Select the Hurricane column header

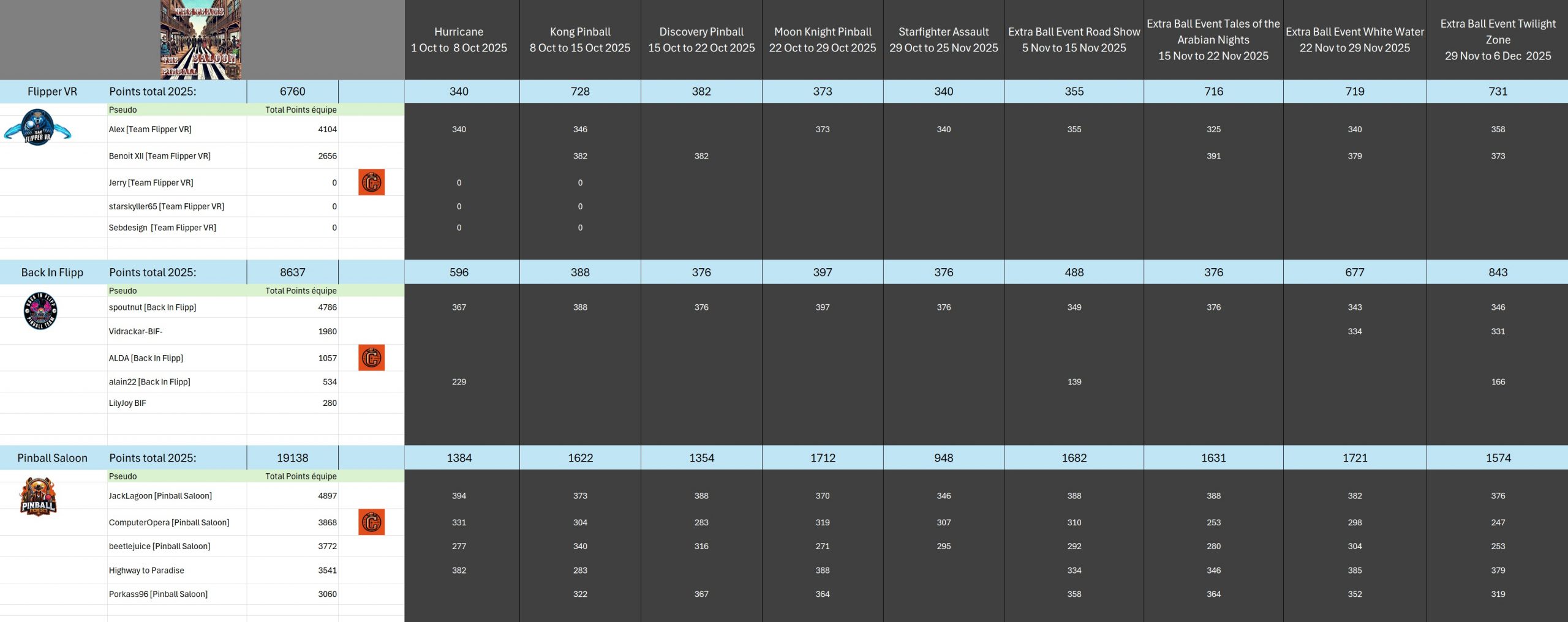click(x=459, y=40)
